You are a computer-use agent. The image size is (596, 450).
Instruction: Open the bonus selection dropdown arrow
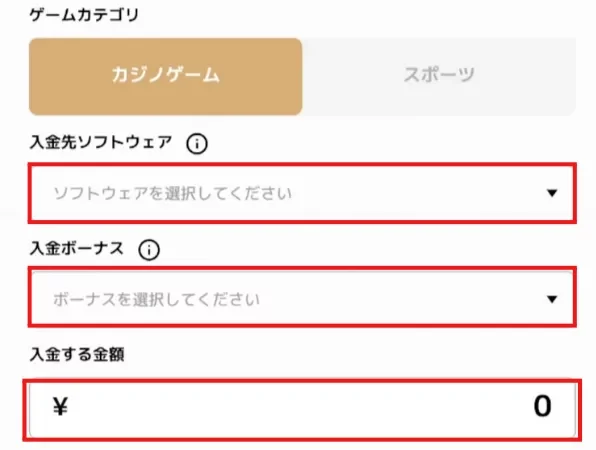[552, 299]
